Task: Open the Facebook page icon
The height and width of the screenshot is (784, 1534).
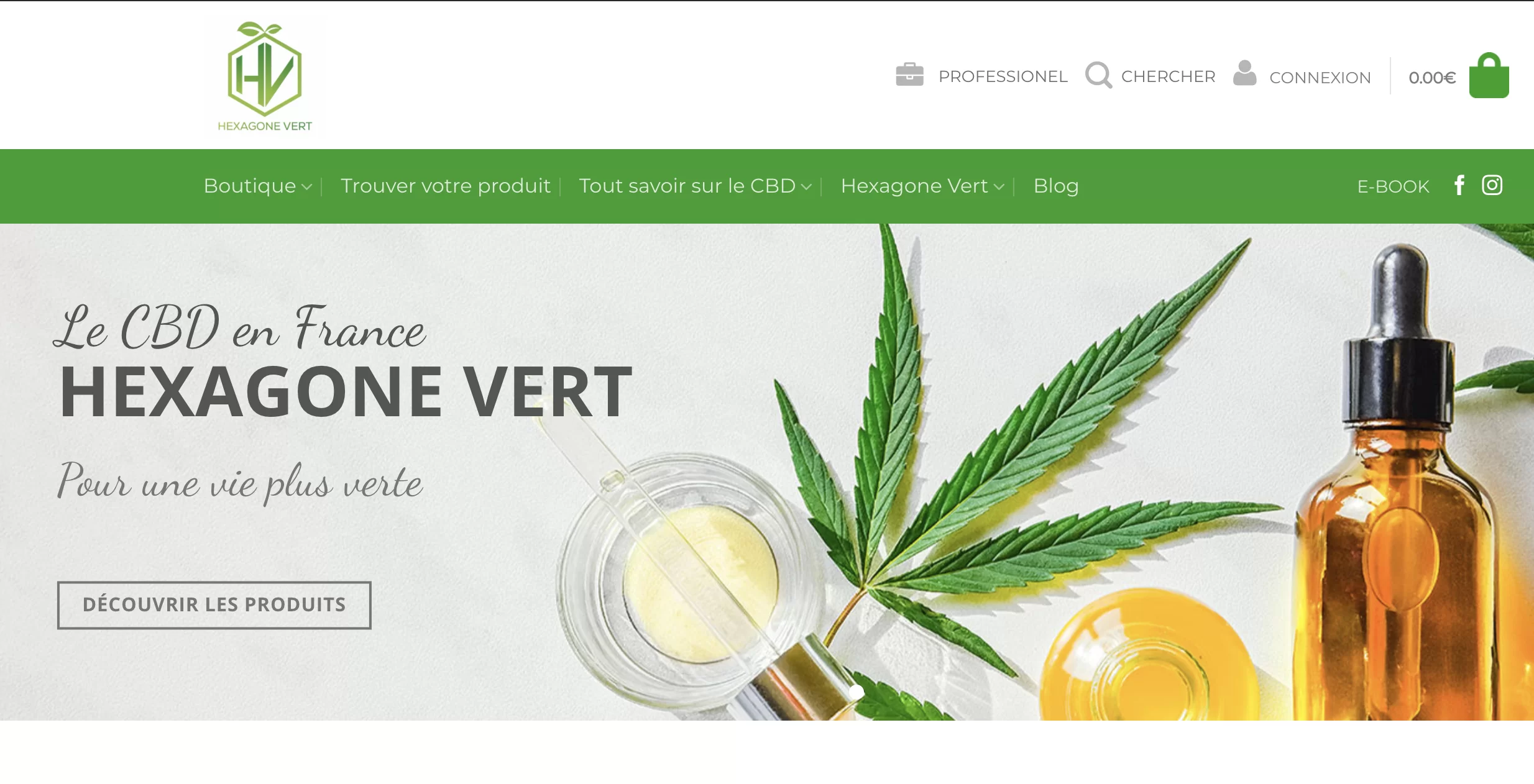Action: [1459, 185]
